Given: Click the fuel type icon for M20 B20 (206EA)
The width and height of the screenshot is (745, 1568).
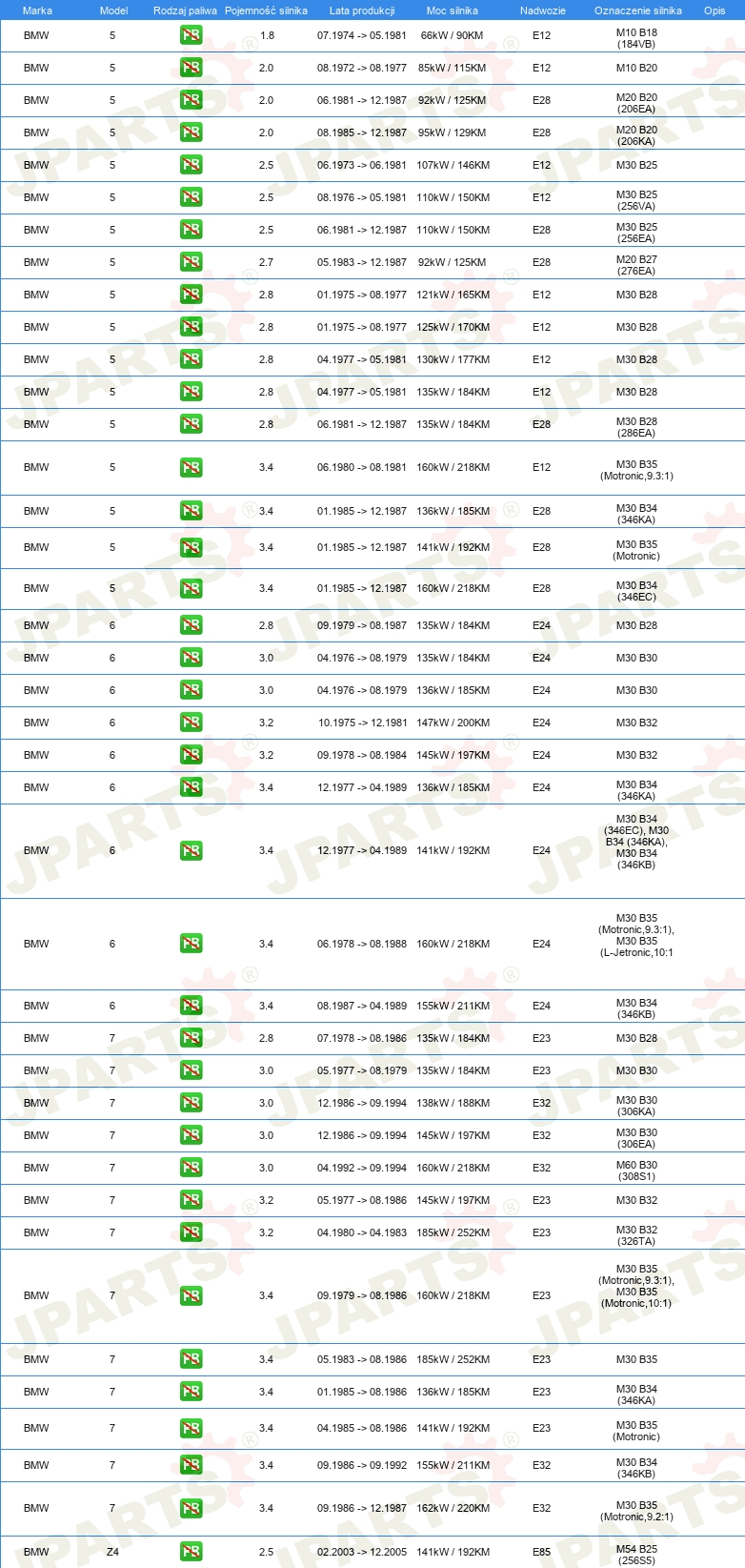Looking at the screenshot, I should tap(191, 100).
